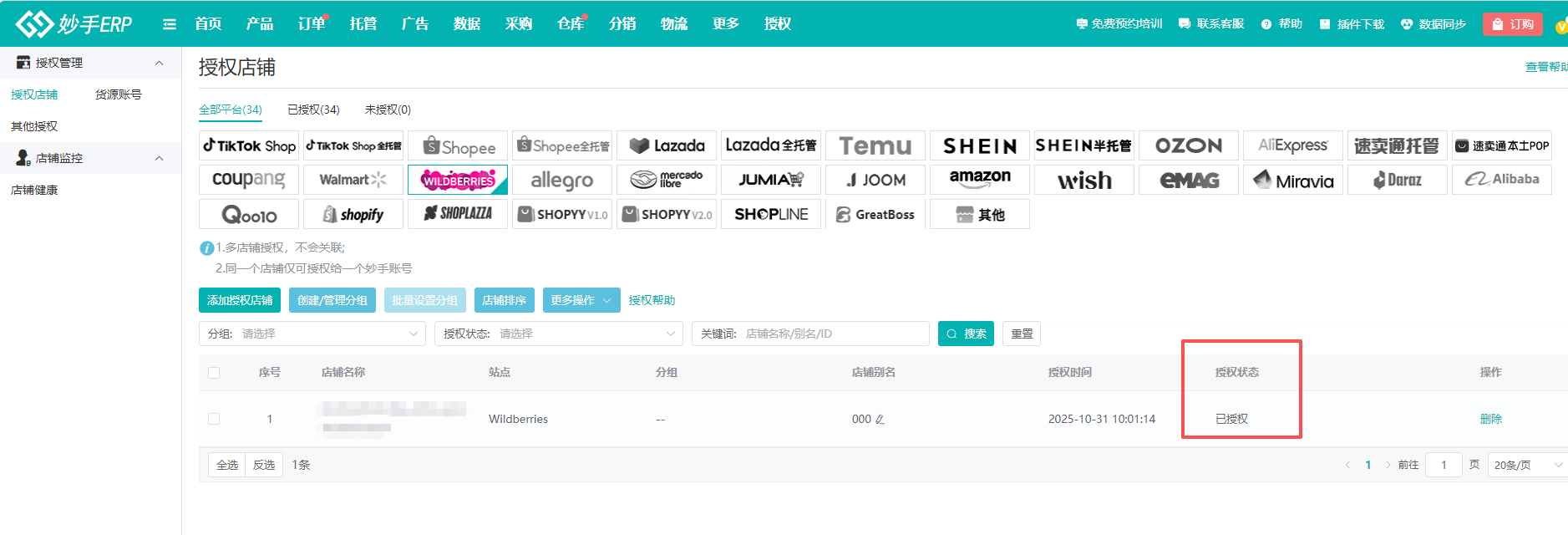Open the 授权状态 status dropdown
Viewport: 1568px width, 535px height.
coord(558,334)
